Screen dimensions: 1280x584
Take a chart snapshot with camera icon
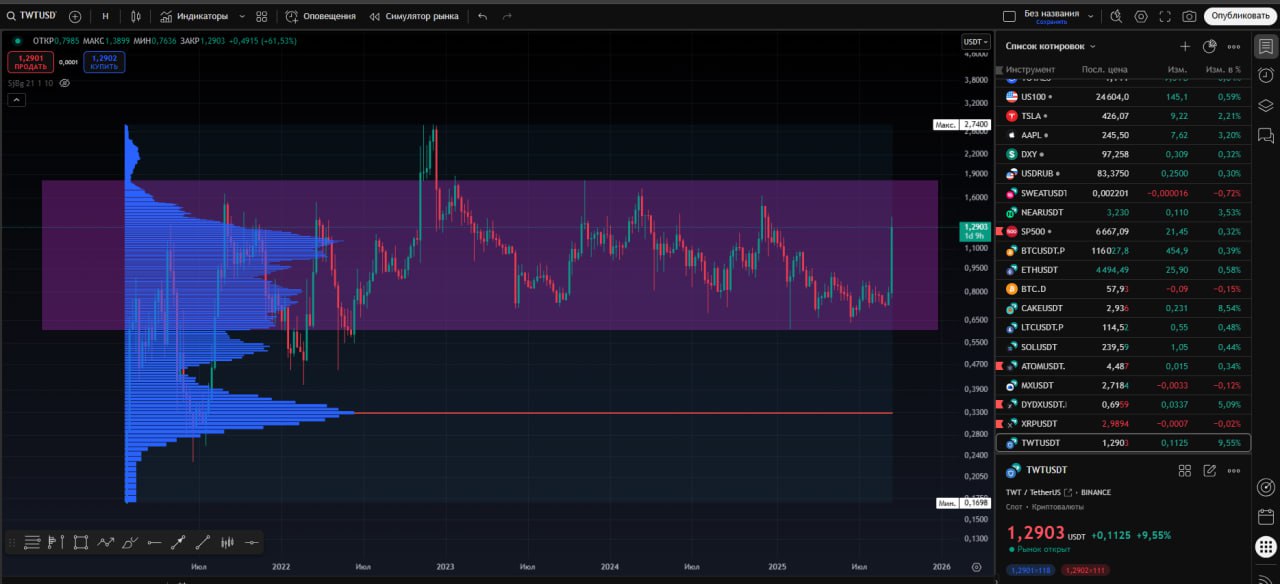[x=1189, y=16]
